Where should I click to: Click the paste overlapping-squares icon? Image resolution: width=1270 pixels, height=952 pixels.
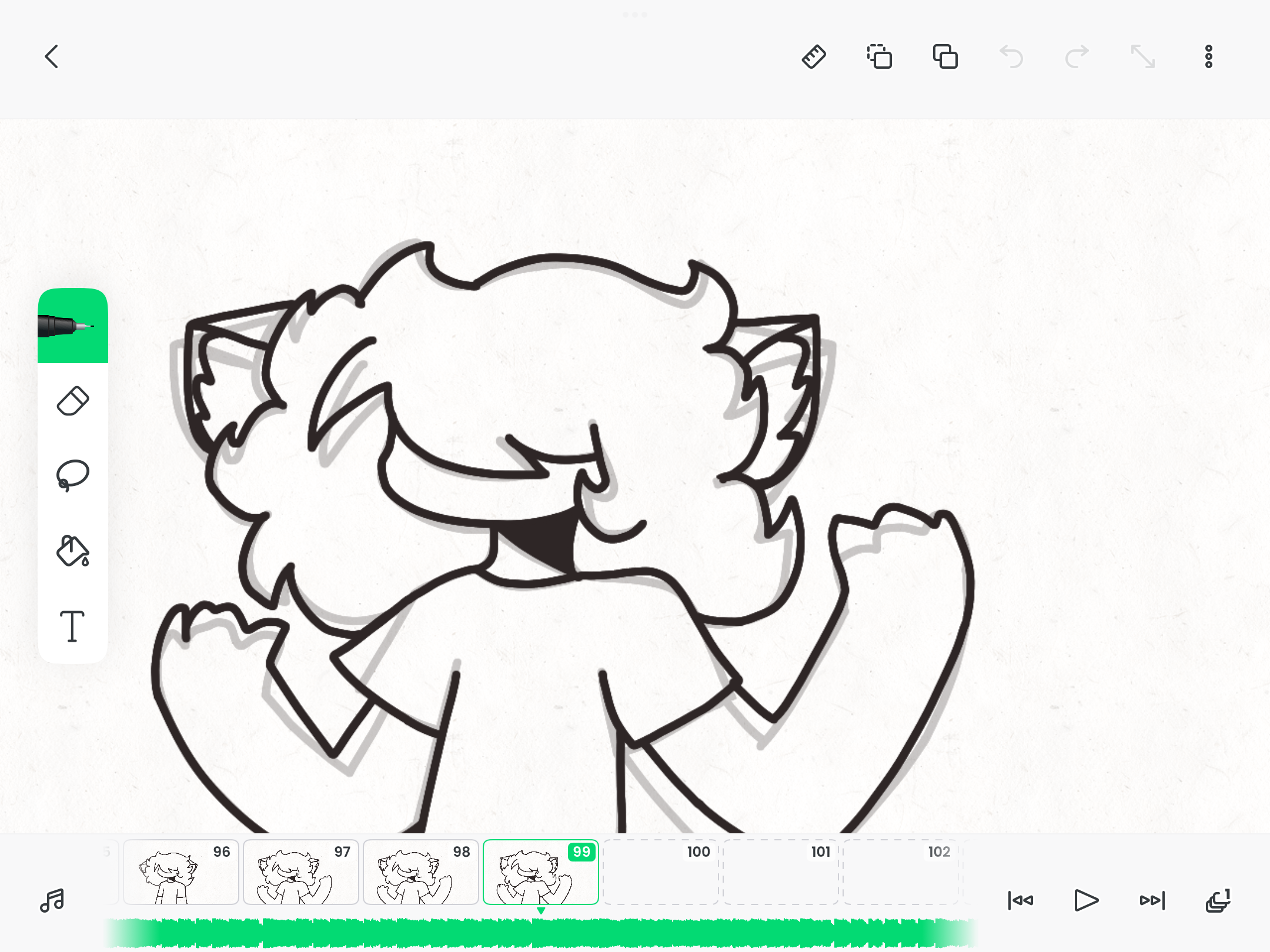[945, 57]
